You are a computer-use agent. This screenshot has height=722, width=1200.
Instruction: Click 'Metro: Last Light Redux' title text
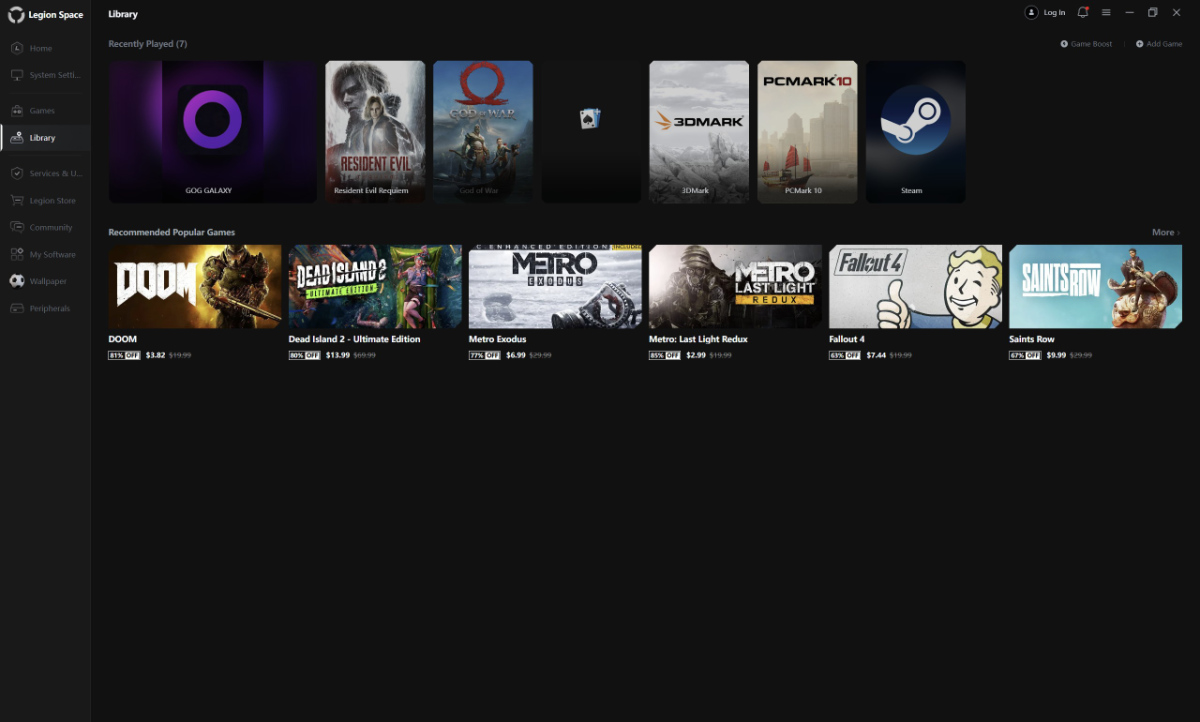click(x=698, y=339)
